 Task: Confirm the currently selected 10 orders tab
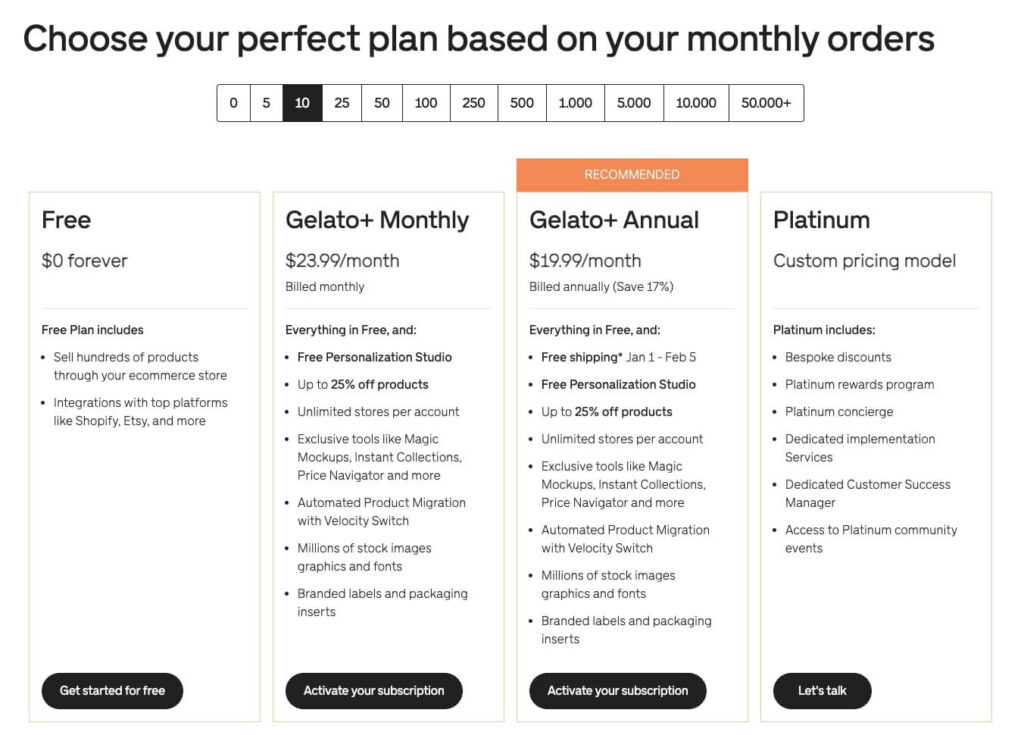(302, 102)
